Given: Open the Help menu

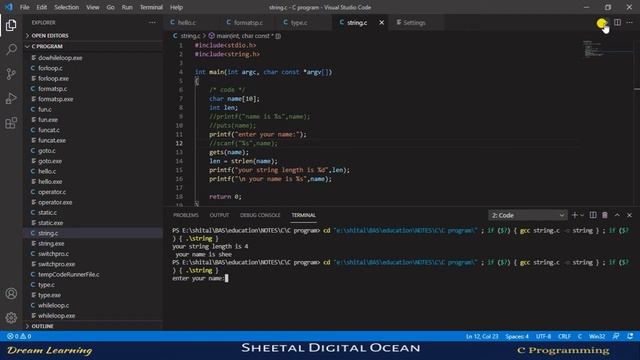Looking at the screenshot, I should tap(176, 7).
